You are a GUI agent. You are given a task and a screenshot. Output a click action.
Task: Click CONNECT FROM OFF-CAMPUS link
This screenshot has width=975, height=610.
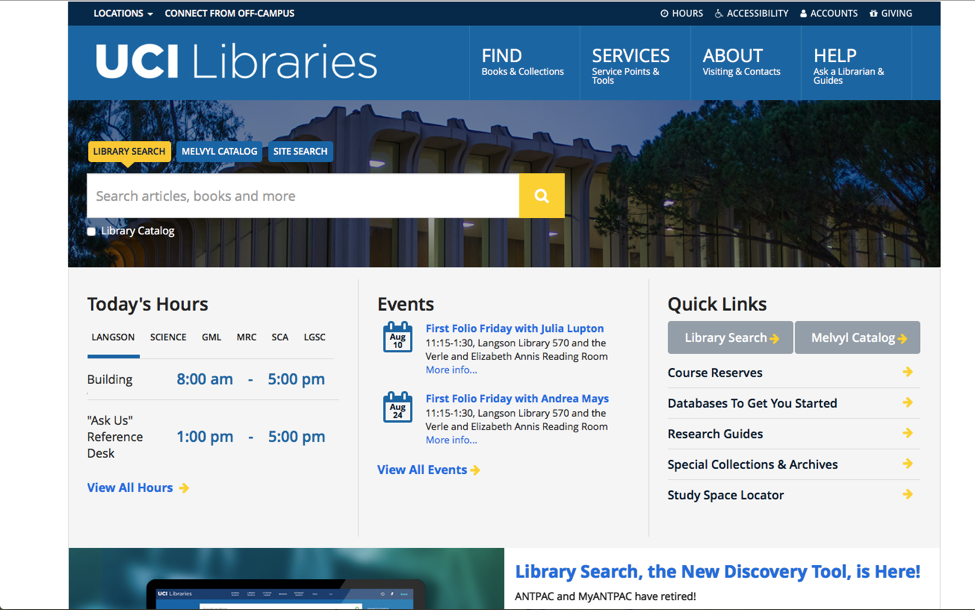click(229, 13)
